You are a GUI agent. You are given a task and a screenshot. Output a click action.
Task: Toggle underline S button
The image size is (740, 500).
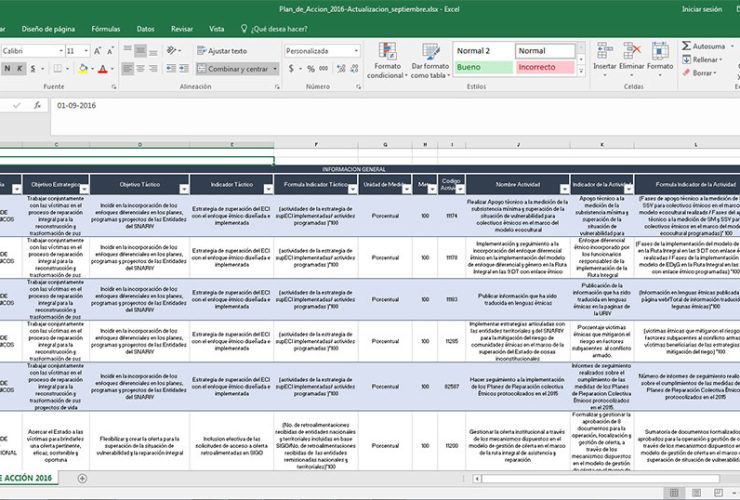pyautogui.click(x=33, y=69)
